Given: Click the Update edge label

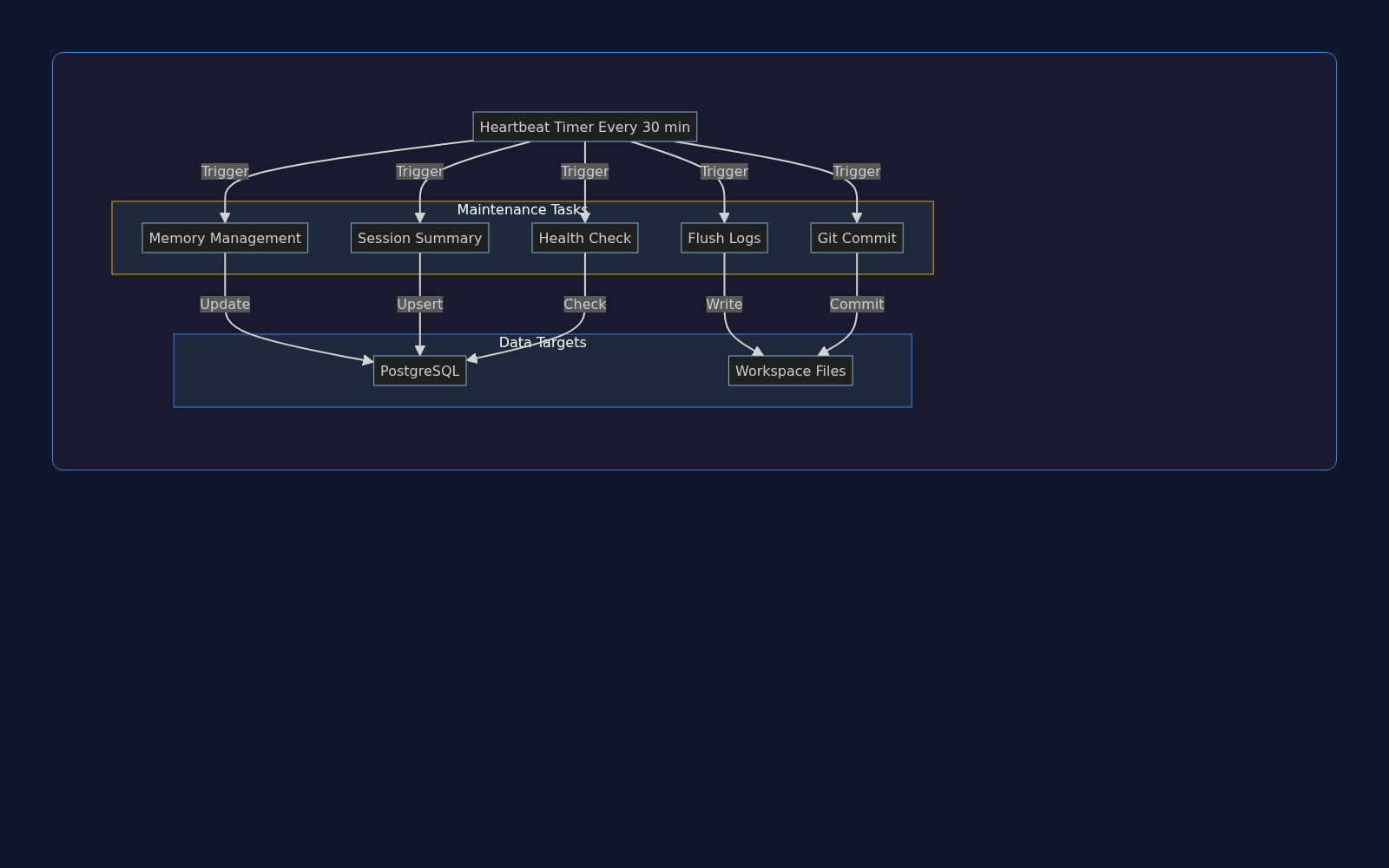Looking at the screenshot, I should point(225,304).
